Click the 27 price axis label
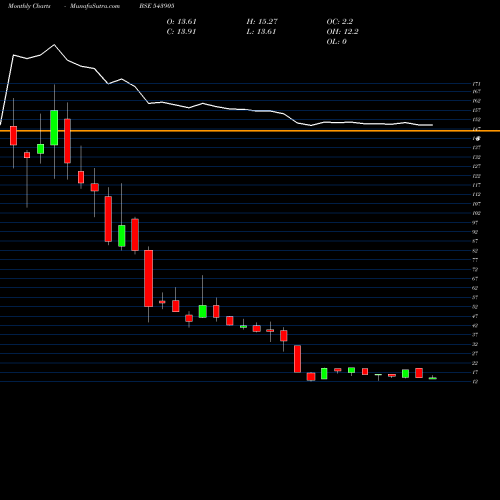 475,353
